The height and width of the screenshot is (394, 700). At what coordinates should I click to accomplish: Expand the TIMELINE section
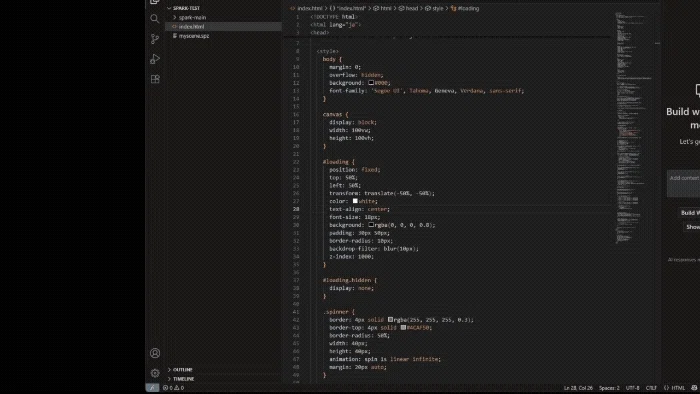[x=183, y=378]
